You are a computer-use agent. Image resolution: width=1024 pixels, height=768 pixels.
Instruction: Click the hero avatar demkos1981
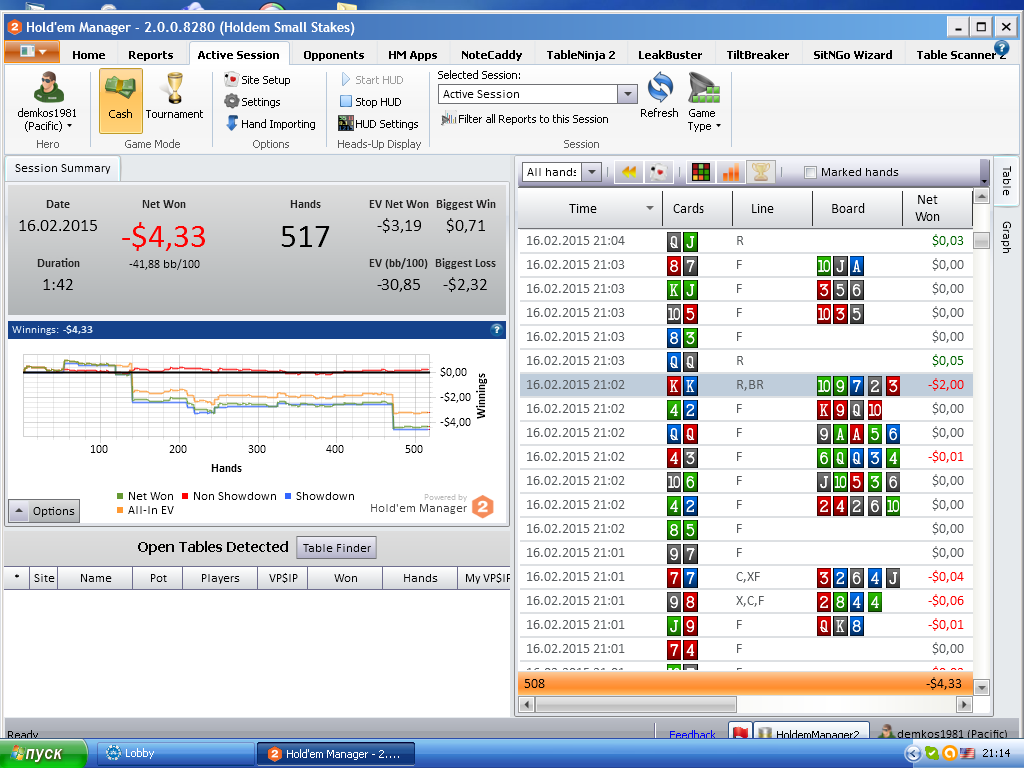(x=48, y=88)
